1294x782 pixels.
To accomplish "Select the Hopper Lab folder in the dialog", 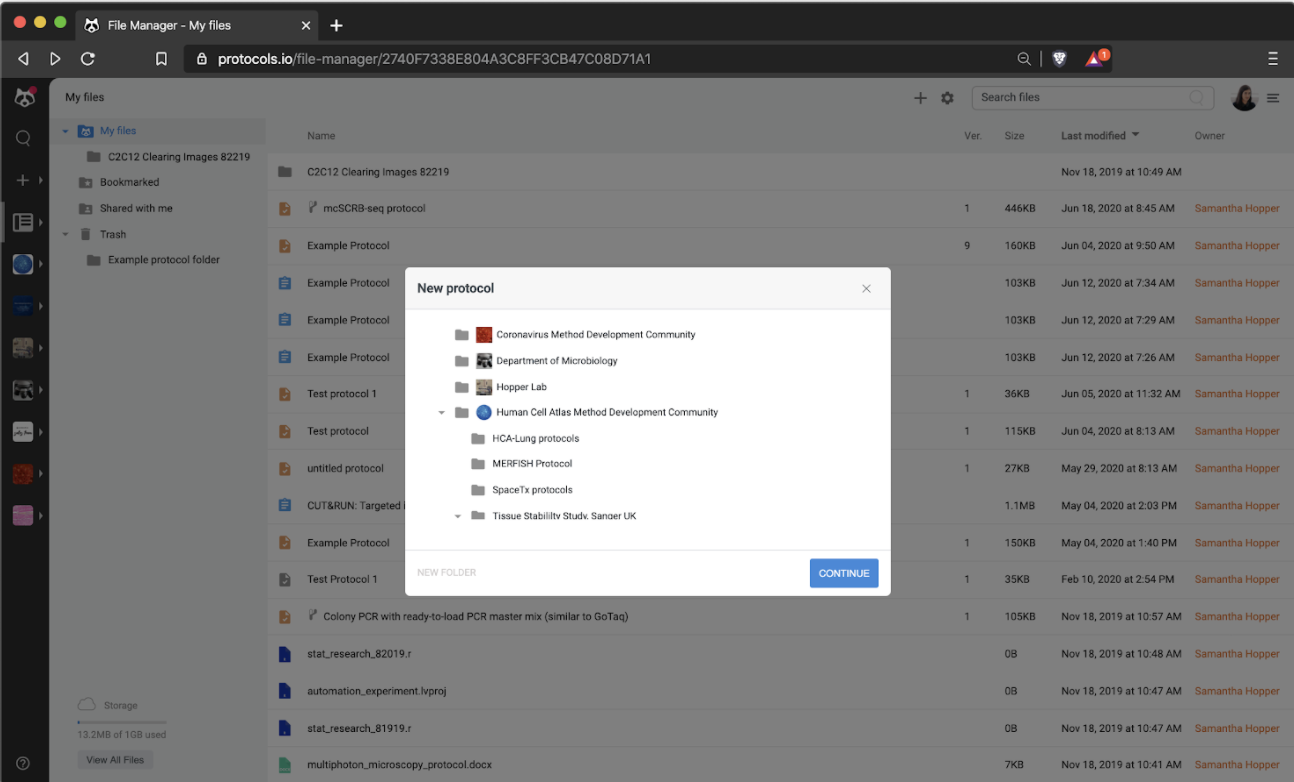I will (524, 386).
